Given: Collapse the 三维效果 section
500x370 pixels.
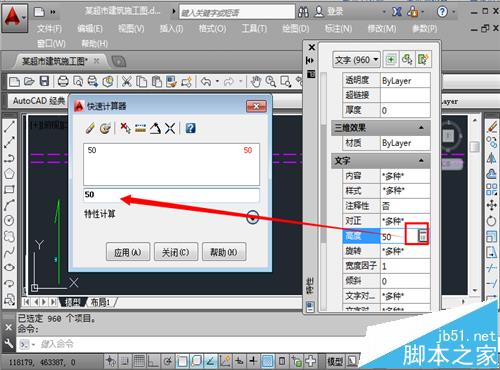Looking at the screenshot, I should pos(421,128).
